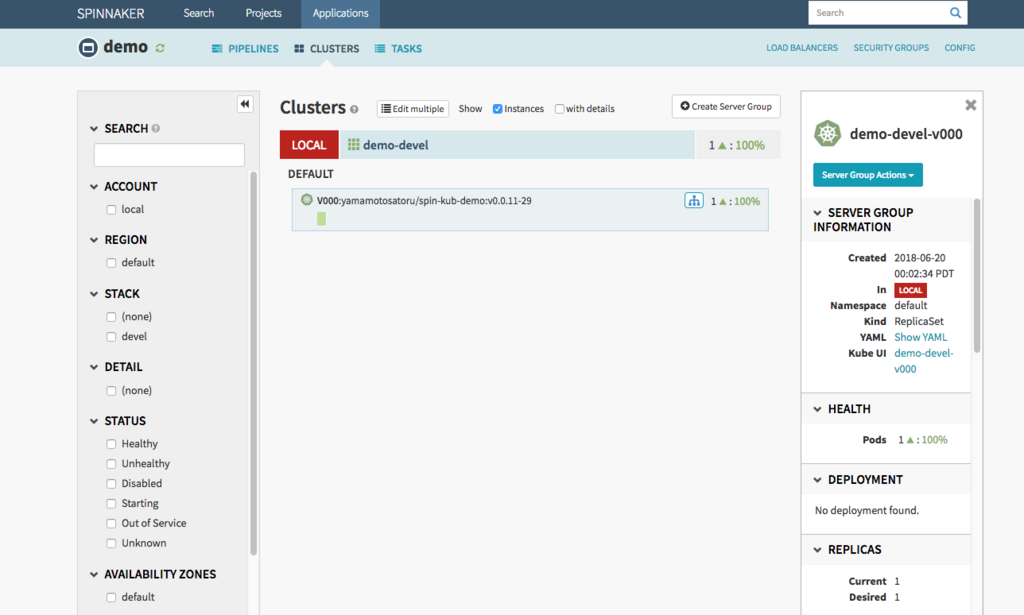Uncheck the Show Instances checkbox

click(498, 109)
